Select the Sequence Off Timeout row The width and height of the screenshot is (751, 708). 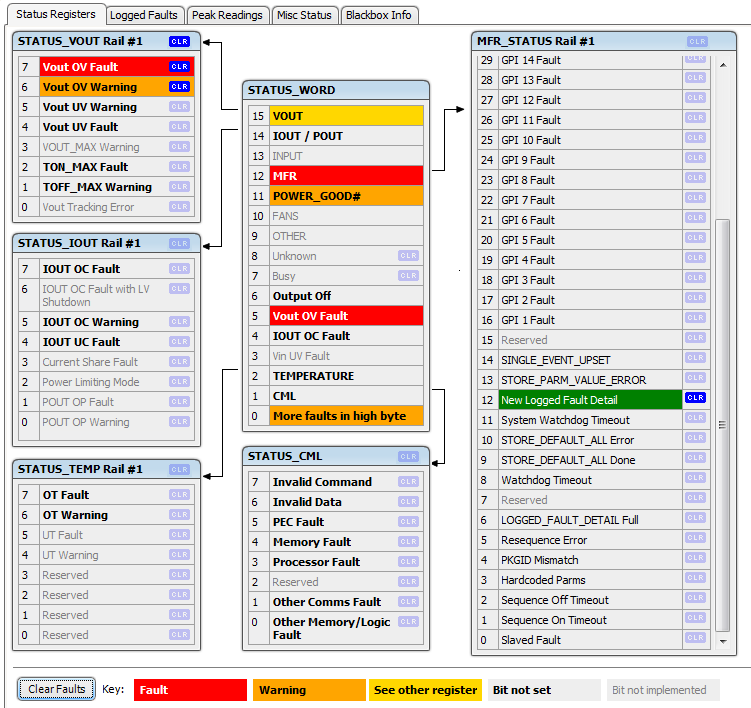click(594, 600)
